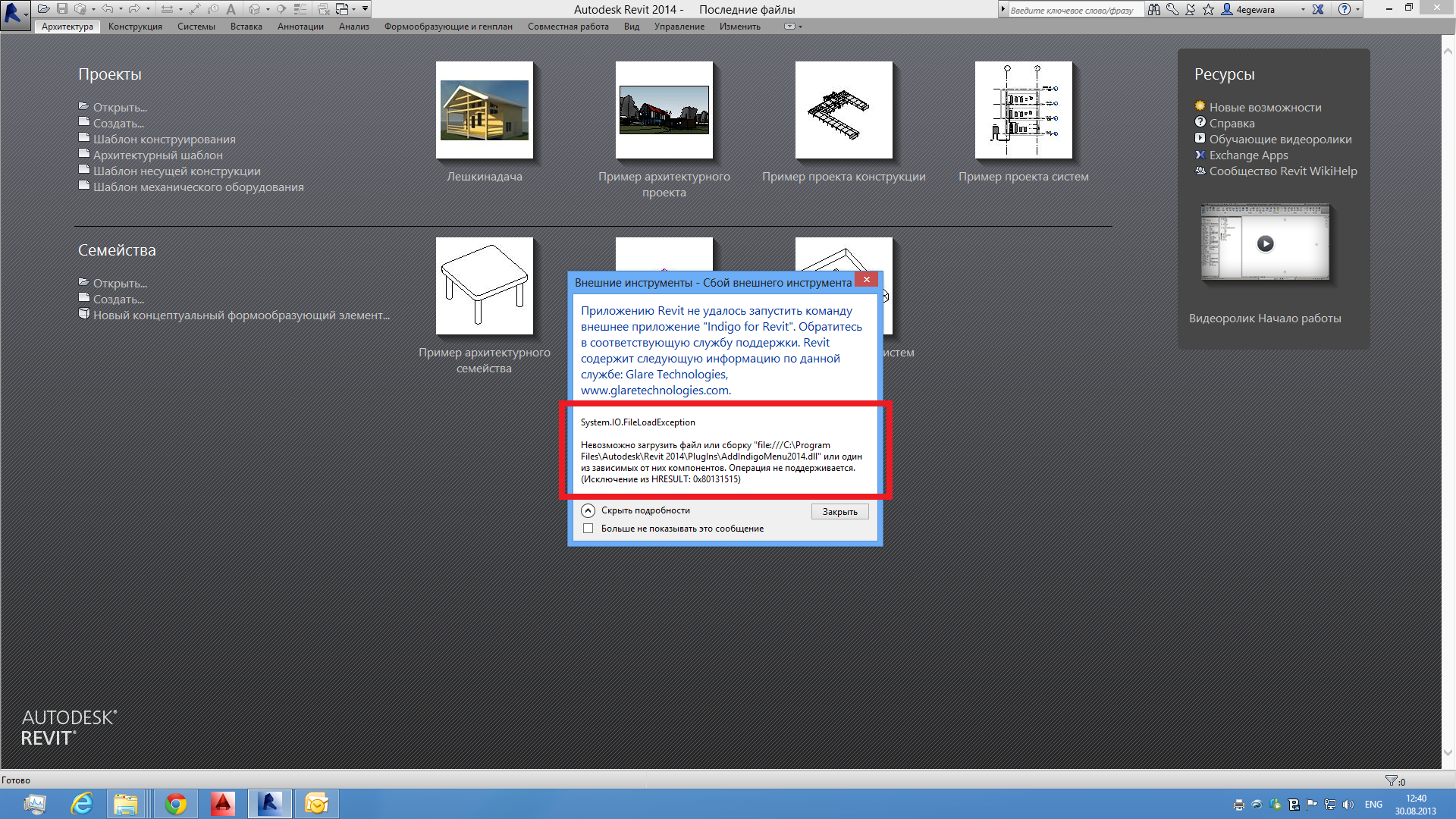This screenshot has width=1456, height=819.
Task: Click the Text tool letter A icon
Action: pyautogui.click(x=231, y=9)
